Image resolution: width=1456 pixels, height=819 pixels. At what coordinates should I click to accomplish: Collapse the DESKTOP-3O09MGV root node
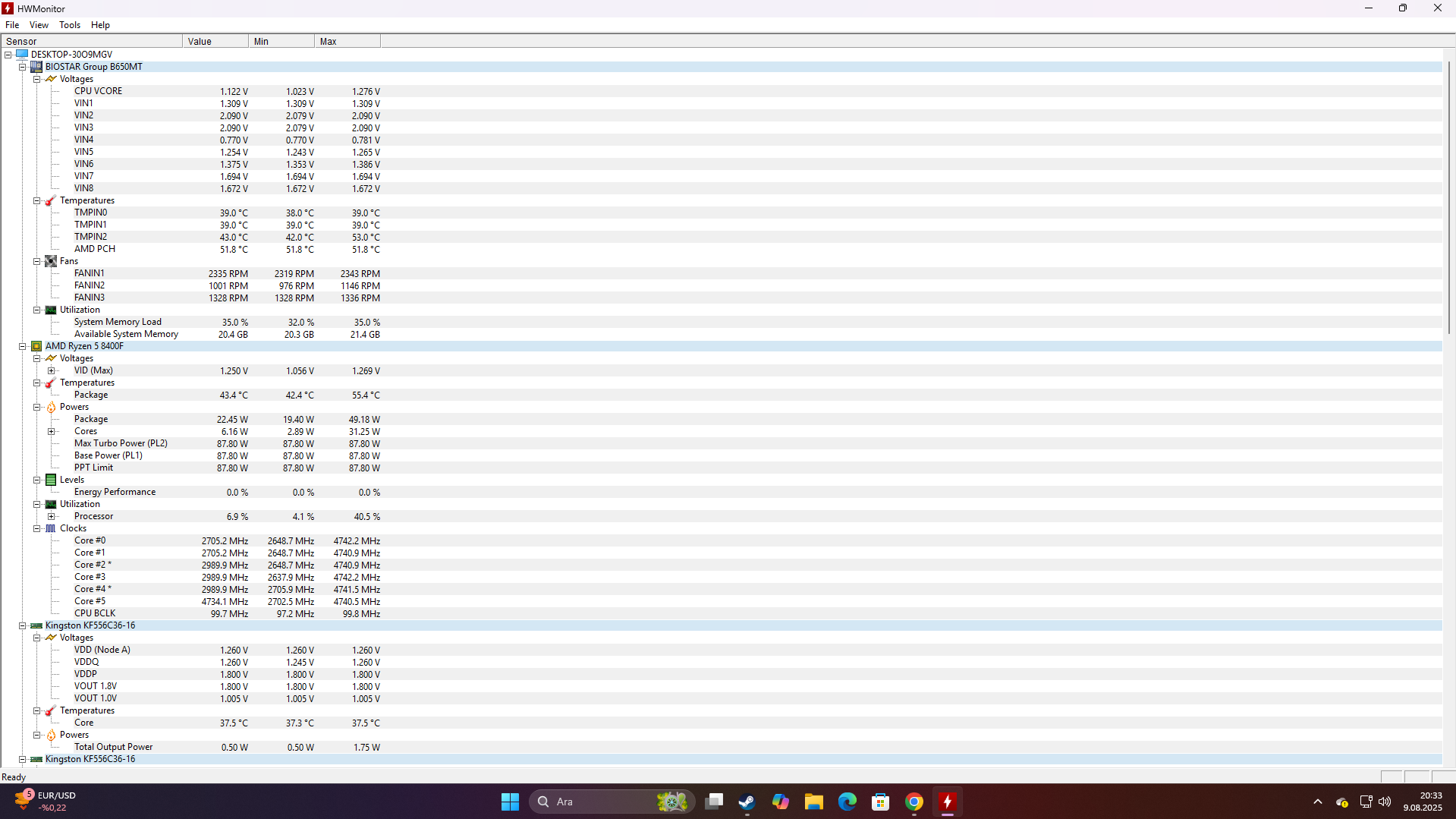coord(8,55)
